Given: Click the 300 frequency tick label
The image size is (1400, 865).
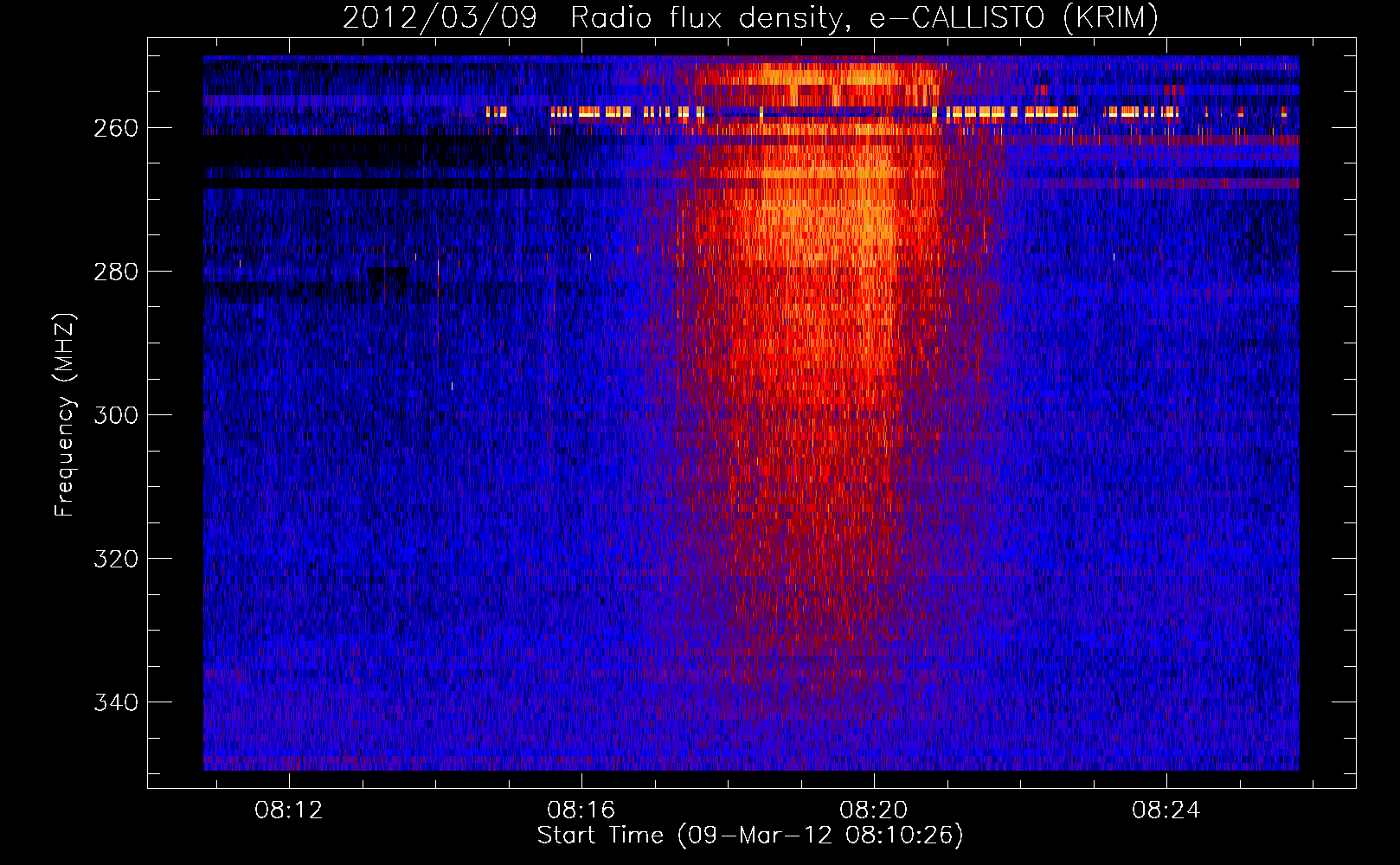Looking at the screenshot, I should pos(116,416).
